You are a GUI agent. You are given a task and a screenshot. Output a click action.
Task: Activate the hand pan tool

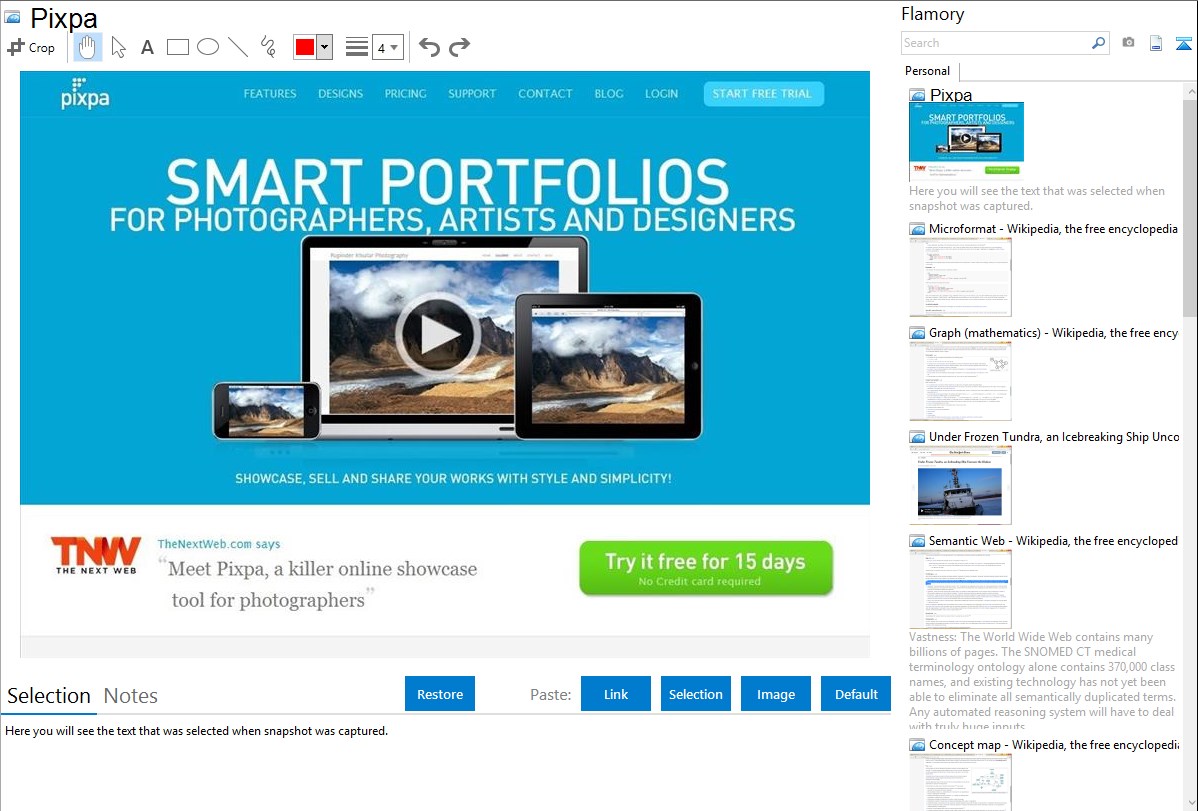coord(87,47)
